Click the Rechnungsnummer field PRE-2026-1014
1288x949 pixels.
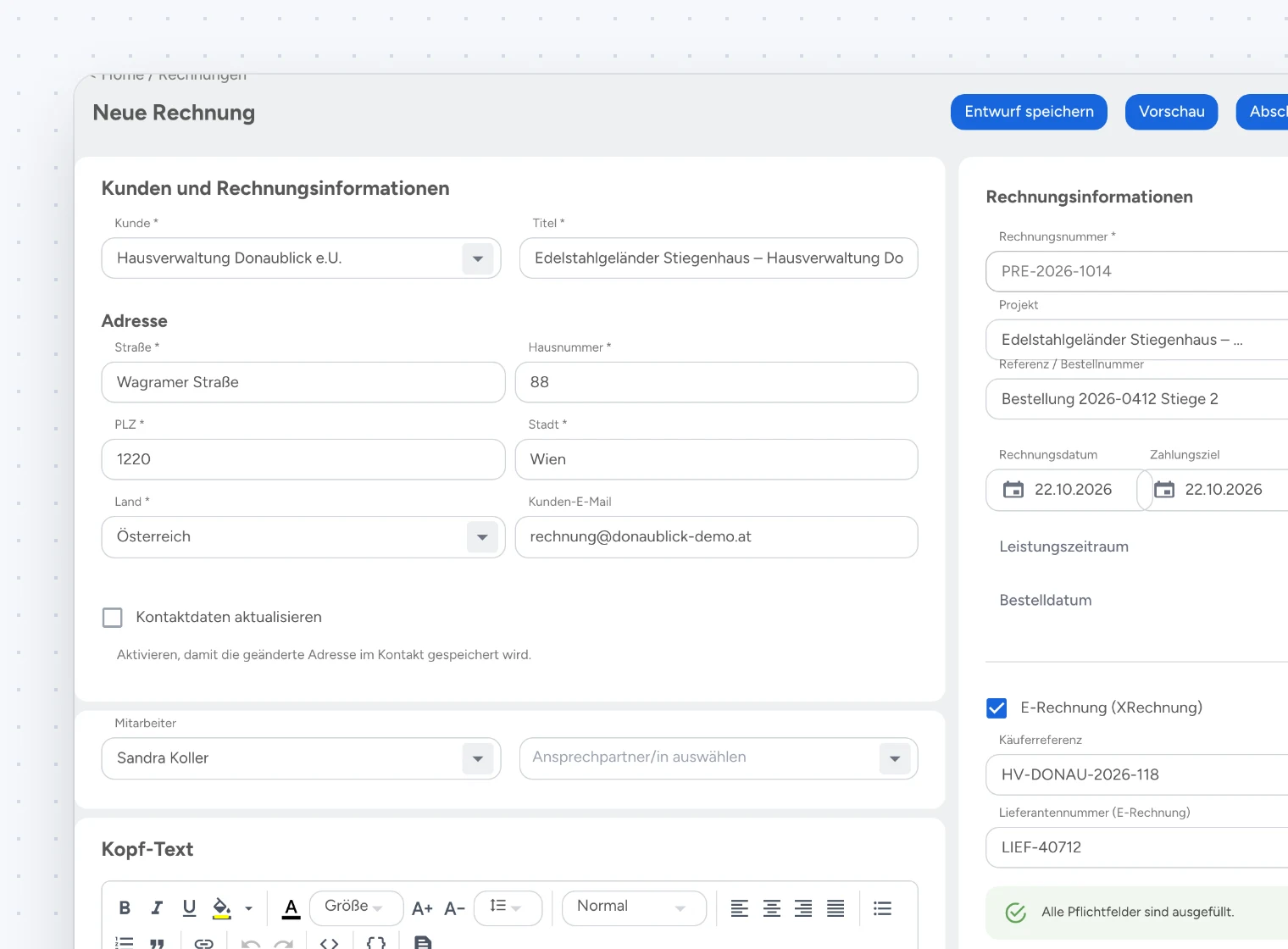click(x=1137, y=271)
